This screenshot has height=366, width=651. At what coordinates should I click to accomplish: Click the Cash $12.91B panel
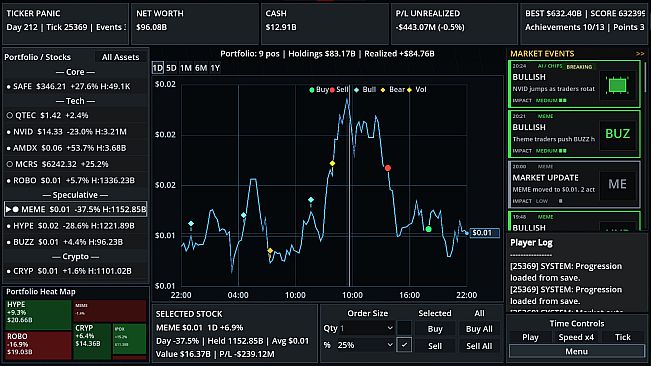tap(325, 23)
